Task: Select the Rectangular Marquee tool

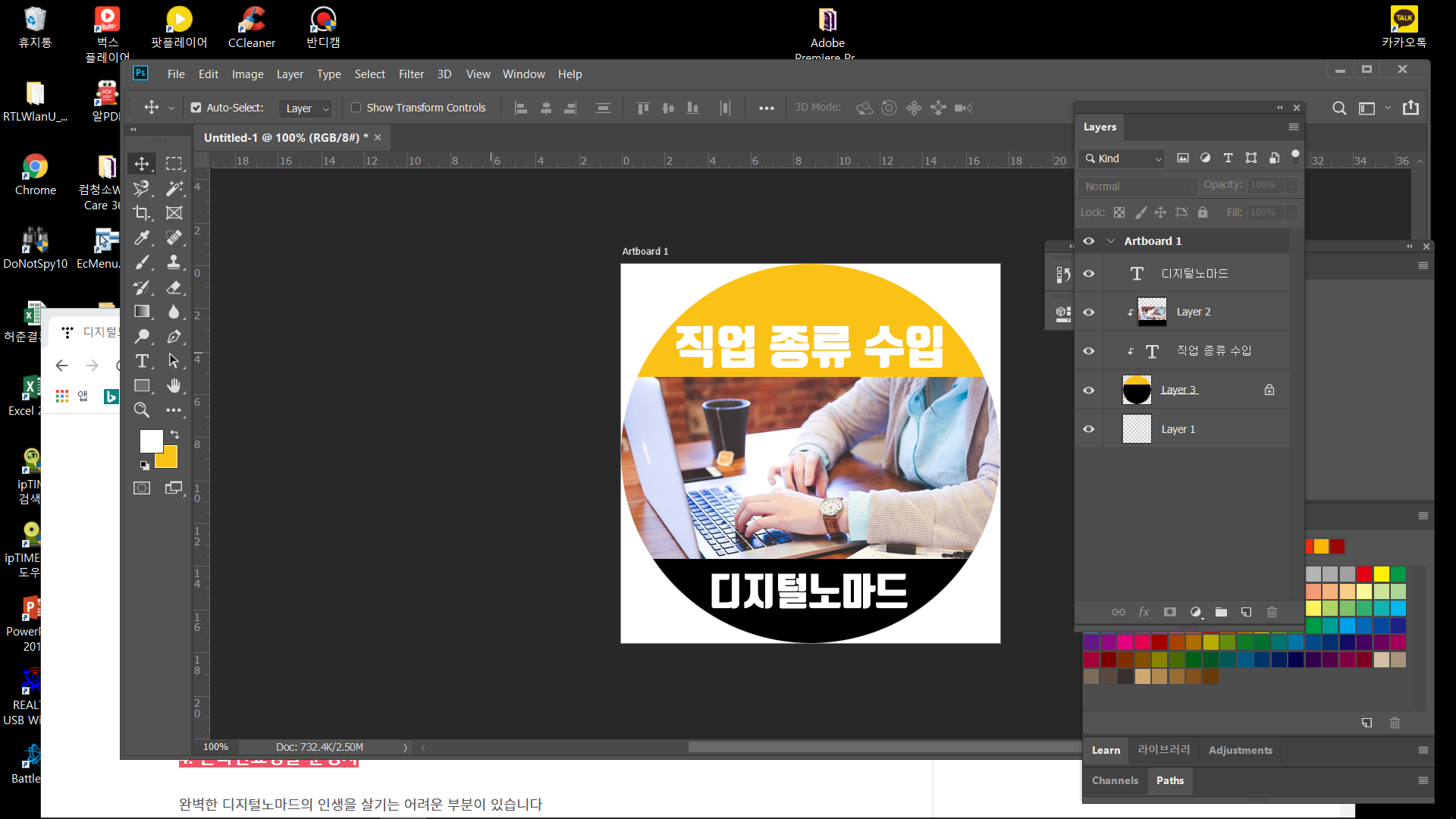Action: tap(174, 164)
